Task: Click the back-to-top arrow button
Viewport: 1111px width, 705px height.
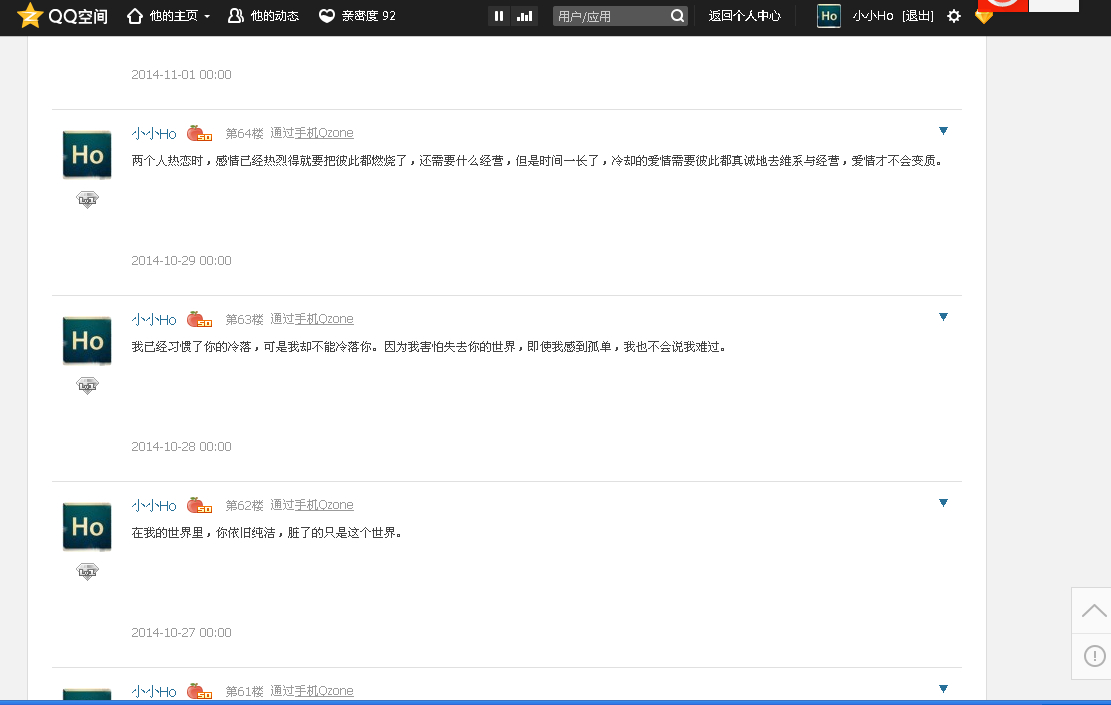Action: [x=1093, y=611]
